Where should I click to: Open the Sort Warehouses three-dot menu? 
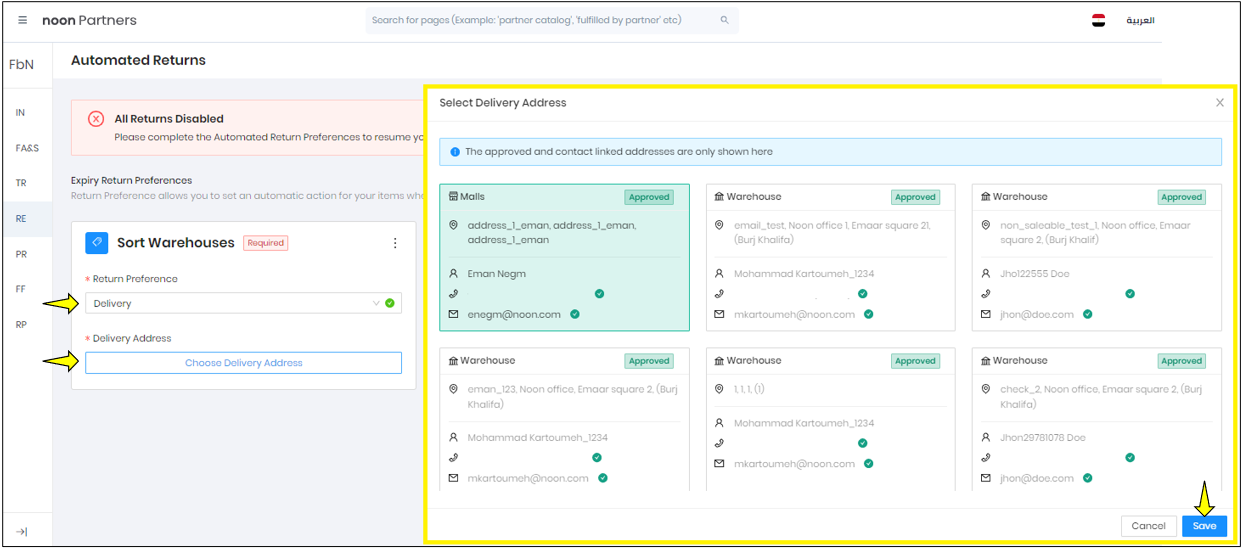pos(395,243)
